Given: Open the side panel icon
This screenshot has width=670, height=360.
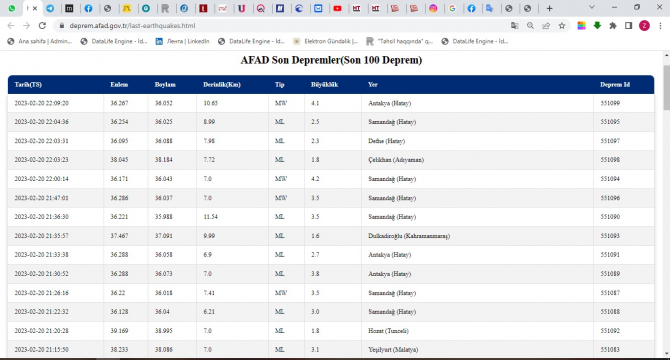Looking at the screenshot, I should click(628, 26).
